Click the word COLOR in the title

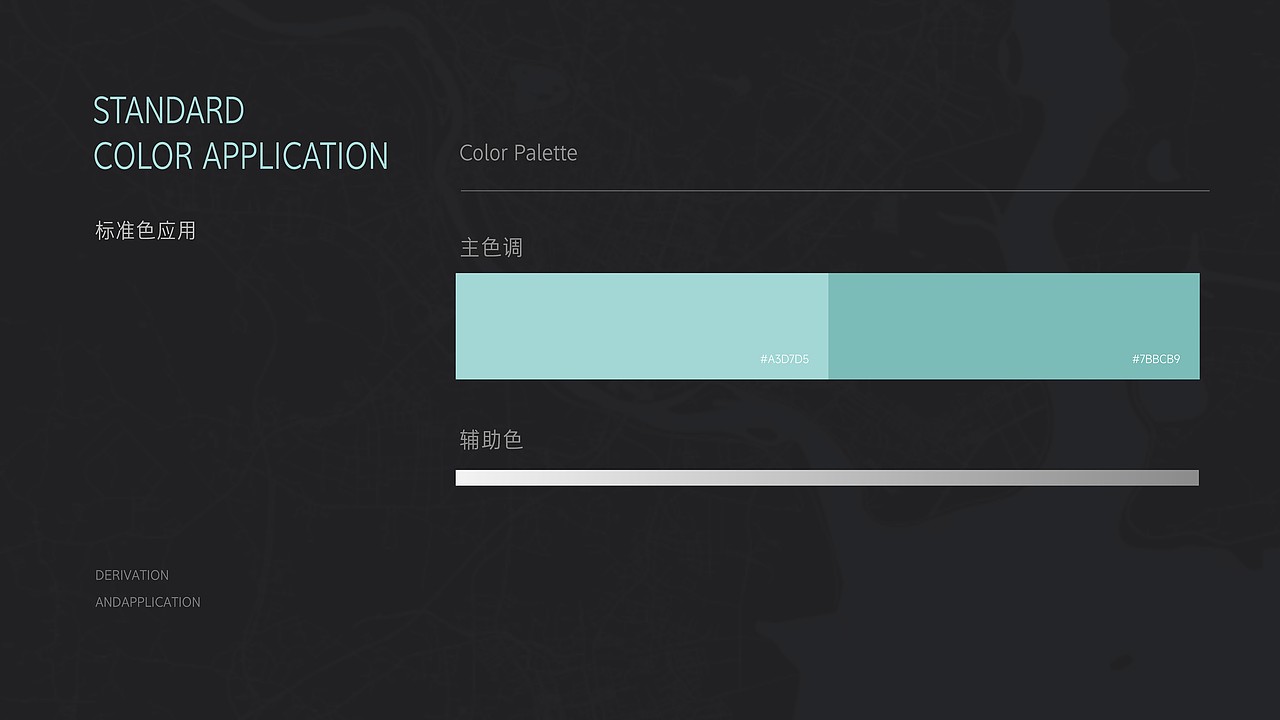pyautogui.click(x=143, y=156)
